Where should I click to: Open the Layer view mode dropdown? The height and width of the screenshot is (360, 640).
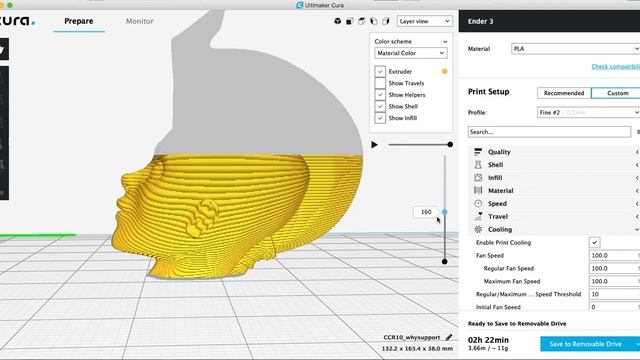[x=424, y=21]
